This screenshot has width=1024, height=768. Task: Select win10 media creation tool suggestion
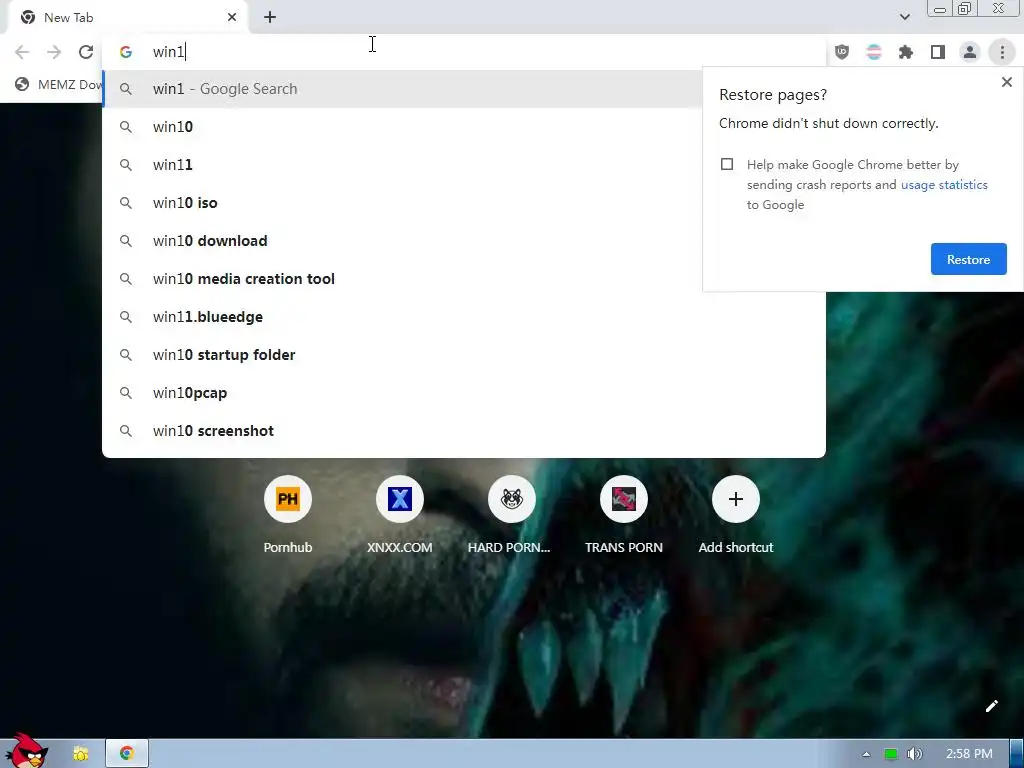[x=403, y=279]
